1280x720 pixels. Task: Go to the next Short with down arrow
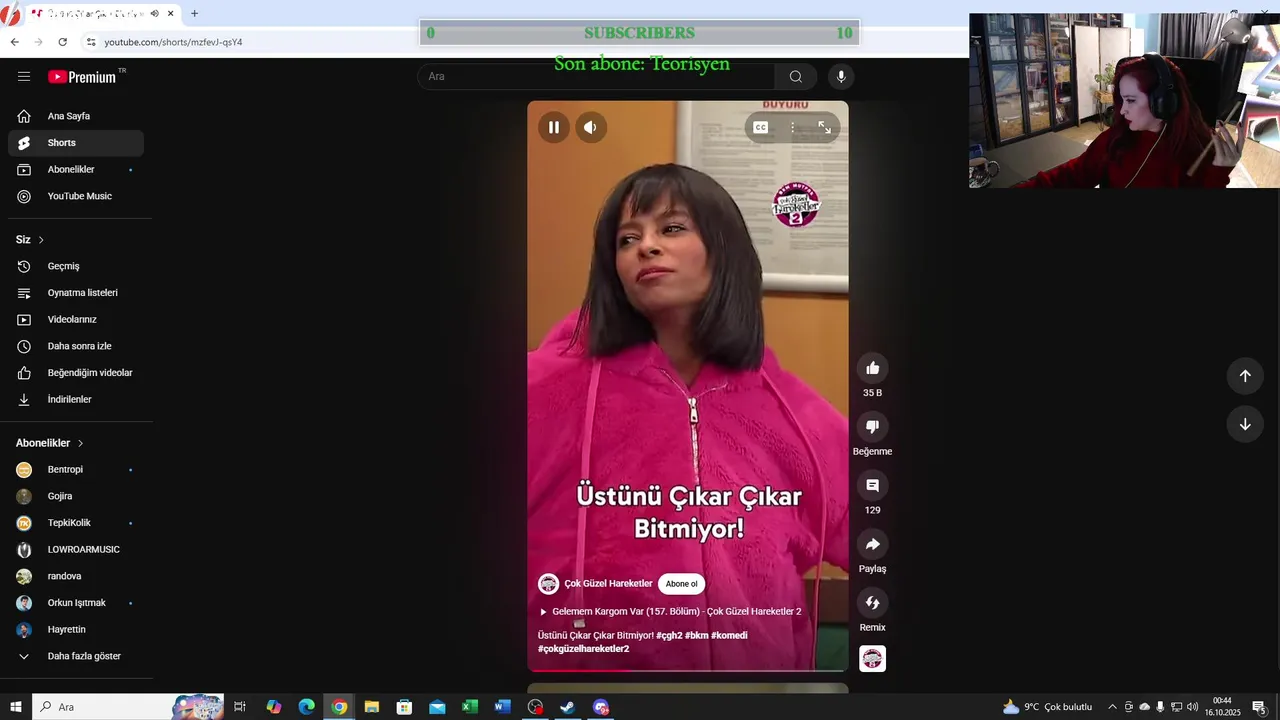point(1245,424)
